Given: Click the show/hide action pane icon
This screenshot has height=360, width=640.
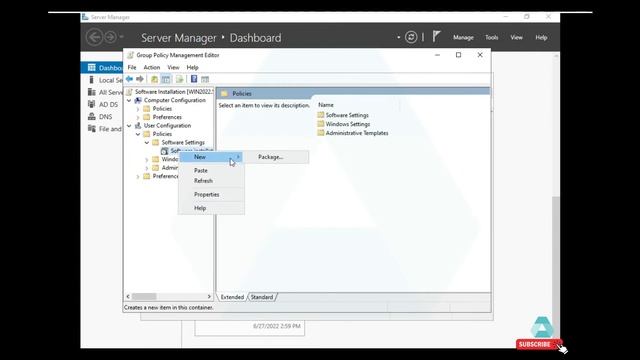Looking at the screenshot, I should point(205,79).
